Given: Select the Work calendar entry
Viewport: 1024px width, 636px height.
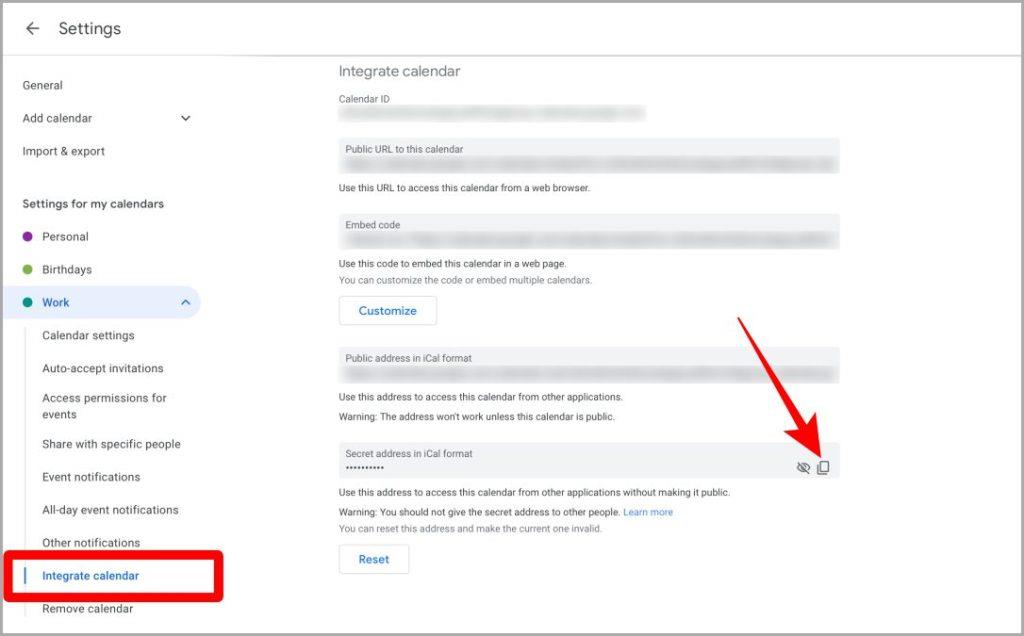Looking at the screenshot, I should (101, 302).
